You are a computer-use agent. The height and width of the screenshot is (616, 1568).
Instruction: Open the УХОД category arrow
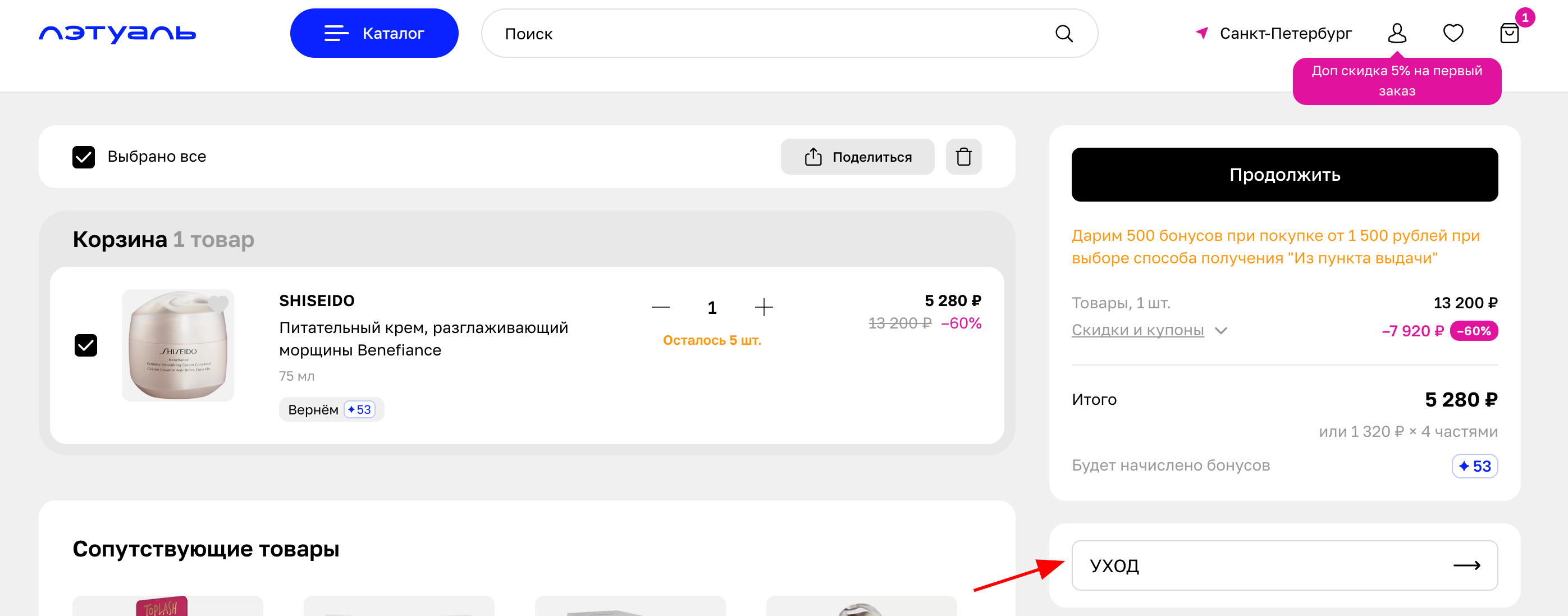pyautogui.click(x=1466, y=565)
